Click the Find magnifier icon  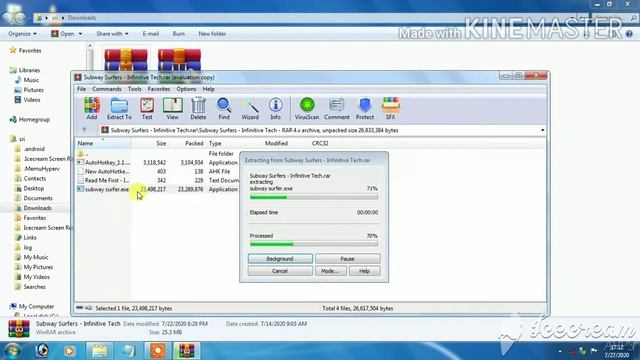[224, 109]
